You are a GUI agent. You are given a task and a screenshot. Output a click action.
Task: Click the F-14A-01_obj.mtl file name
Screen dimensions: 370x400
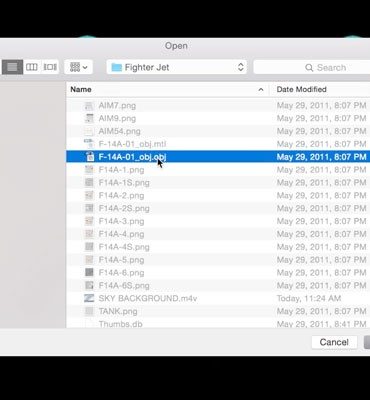[x=132, y=144]
